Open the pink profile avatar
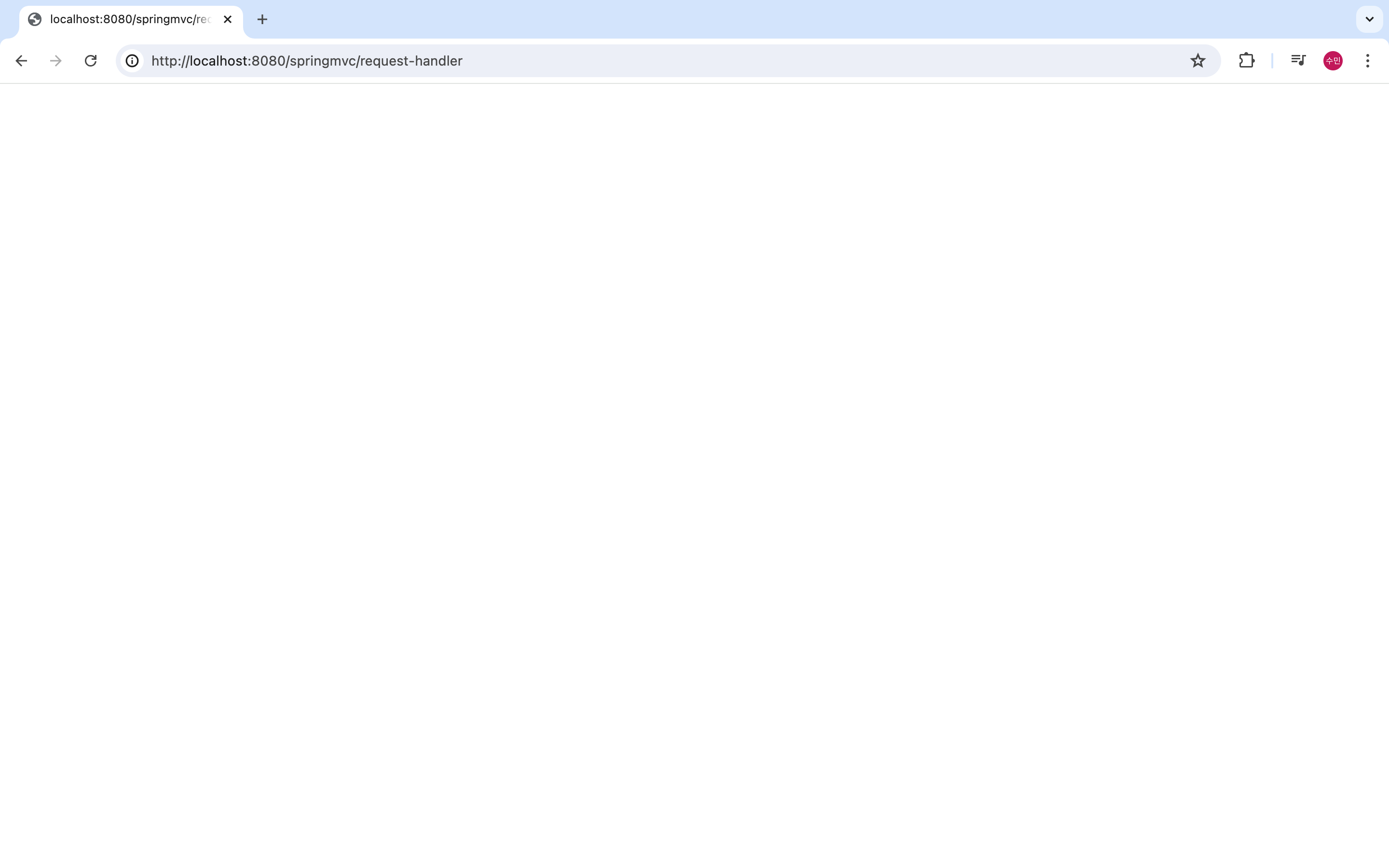The height and width of the screenshot is (868, 1389). (1332, 61)
